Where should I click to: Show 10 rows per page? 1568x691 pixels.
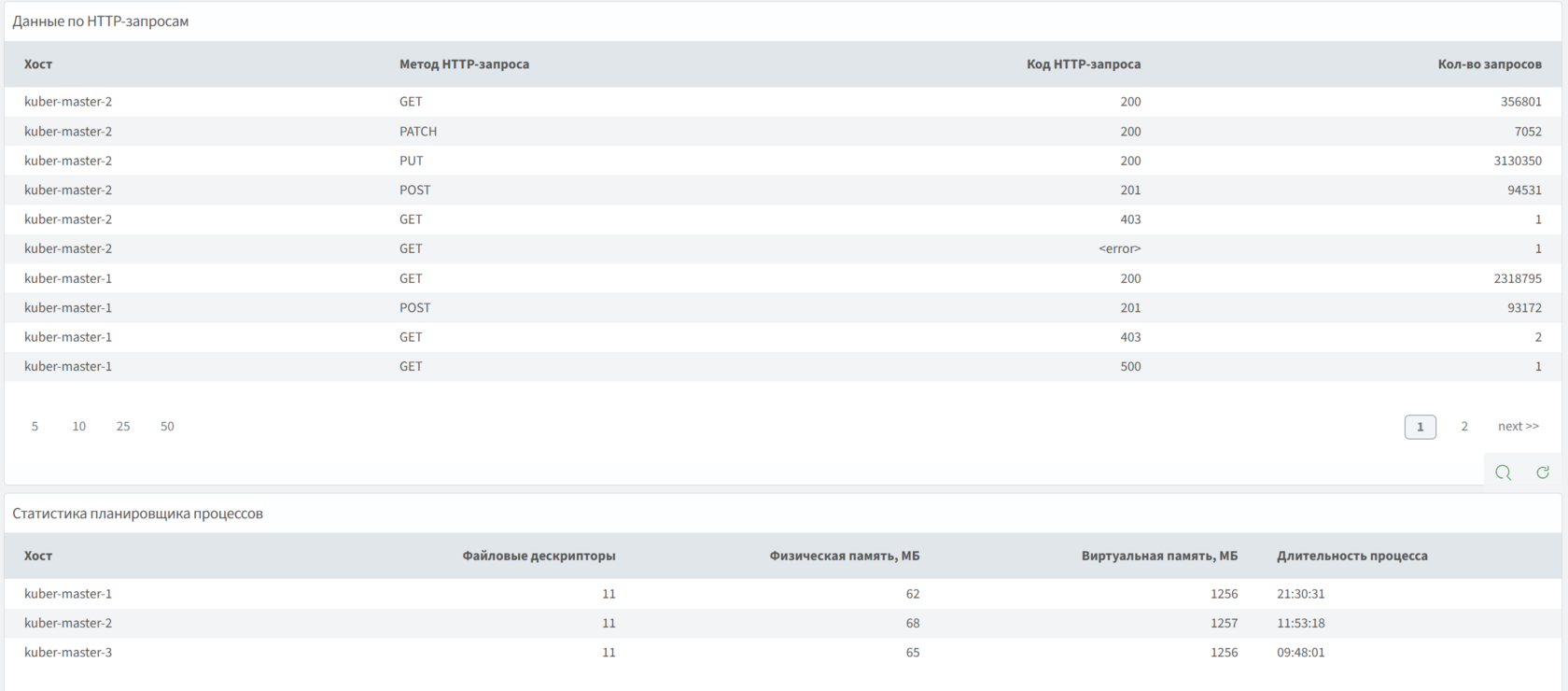(x=79, y=427)
